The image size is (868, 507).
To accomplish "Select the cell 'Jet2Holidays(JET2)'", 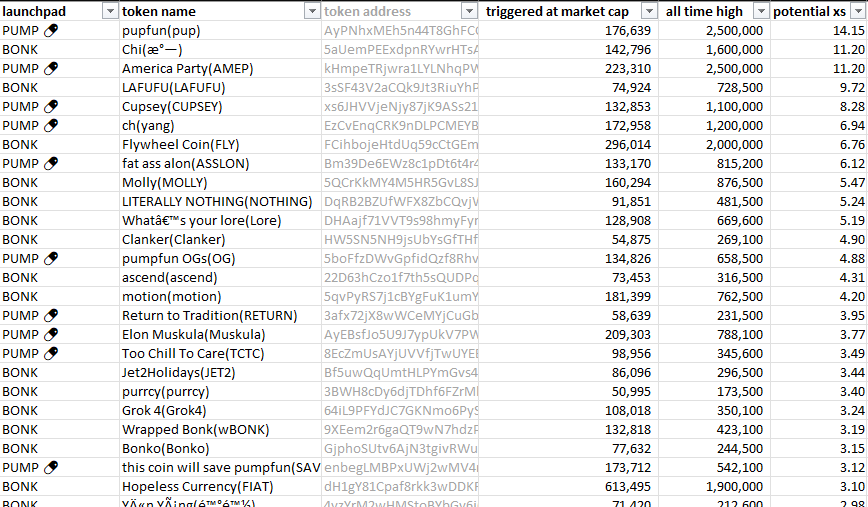I will click(x=220, y=373).
